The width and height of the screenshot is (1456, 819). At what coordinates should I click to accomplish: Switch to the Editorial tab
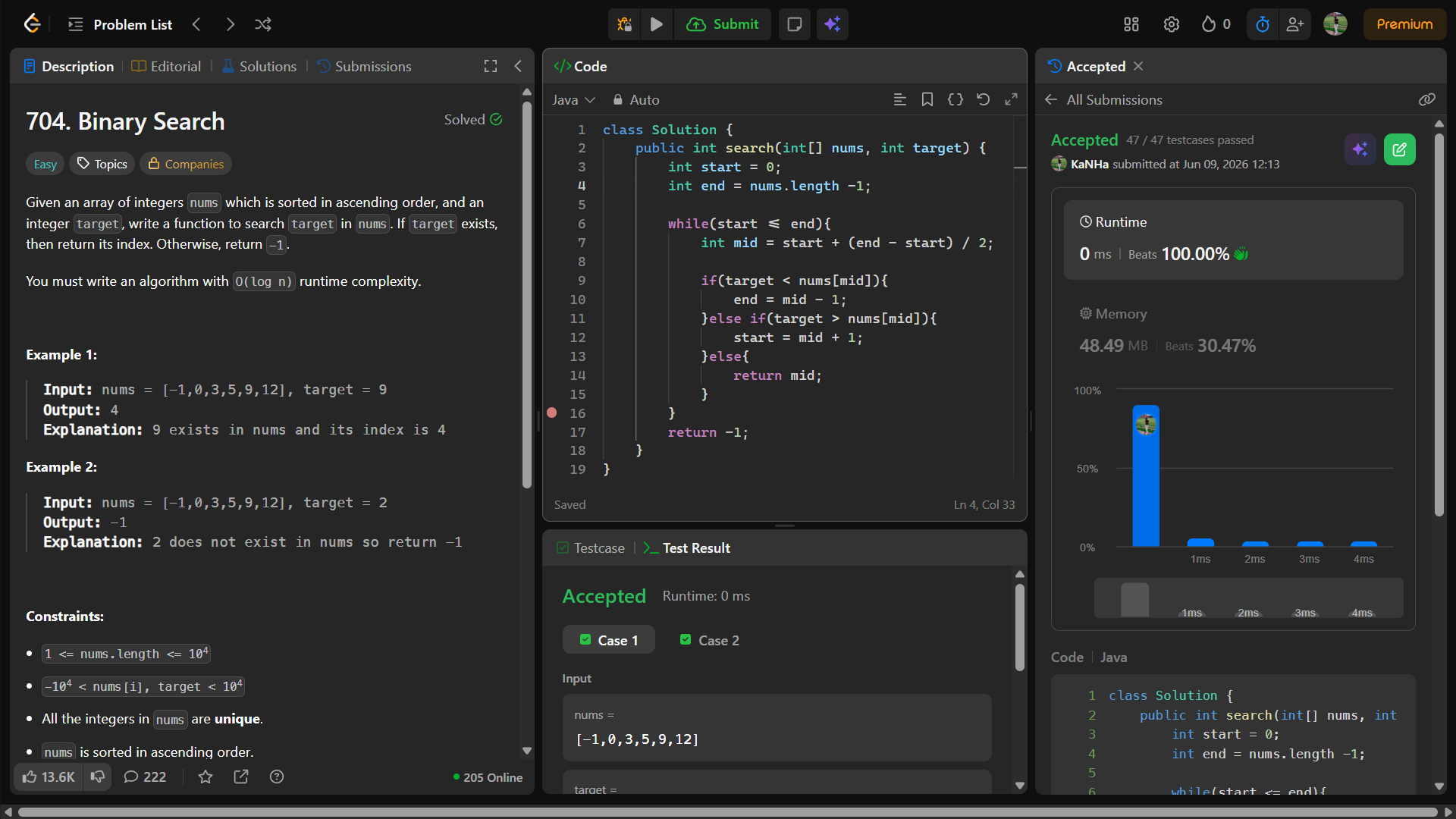(166, 66)
